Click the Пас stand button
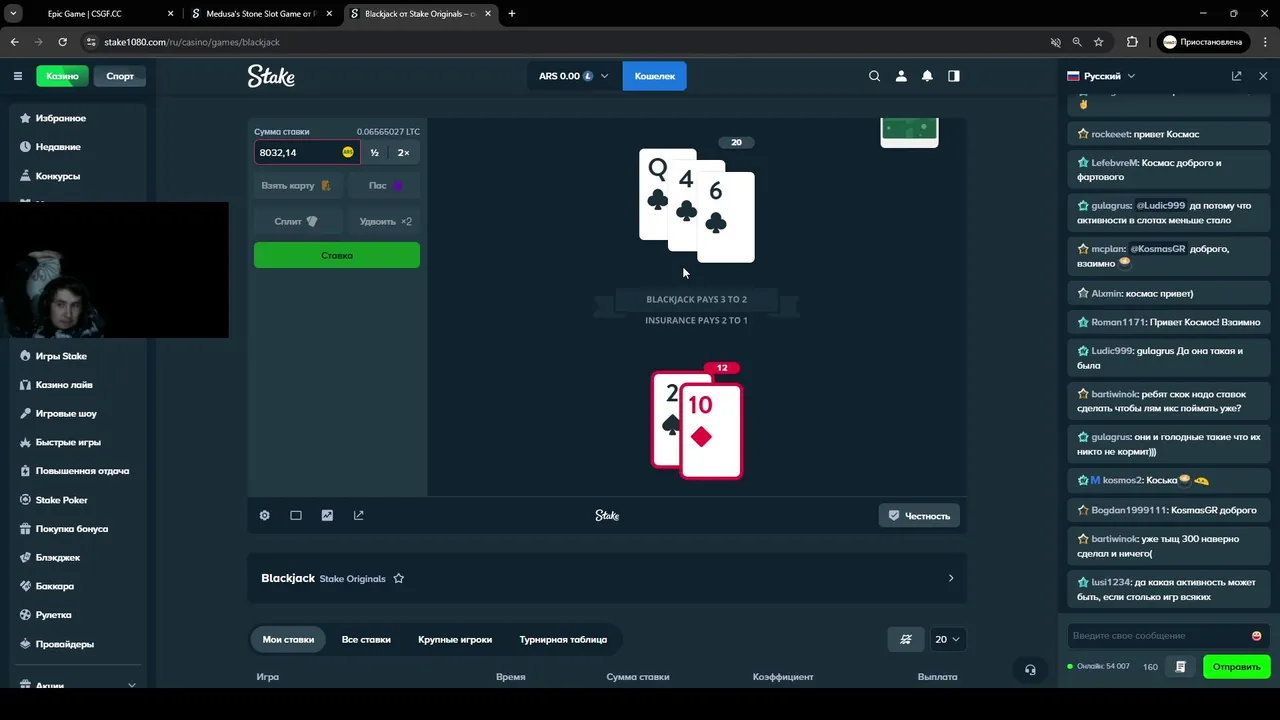The image size is (1280, 720). 385,186
